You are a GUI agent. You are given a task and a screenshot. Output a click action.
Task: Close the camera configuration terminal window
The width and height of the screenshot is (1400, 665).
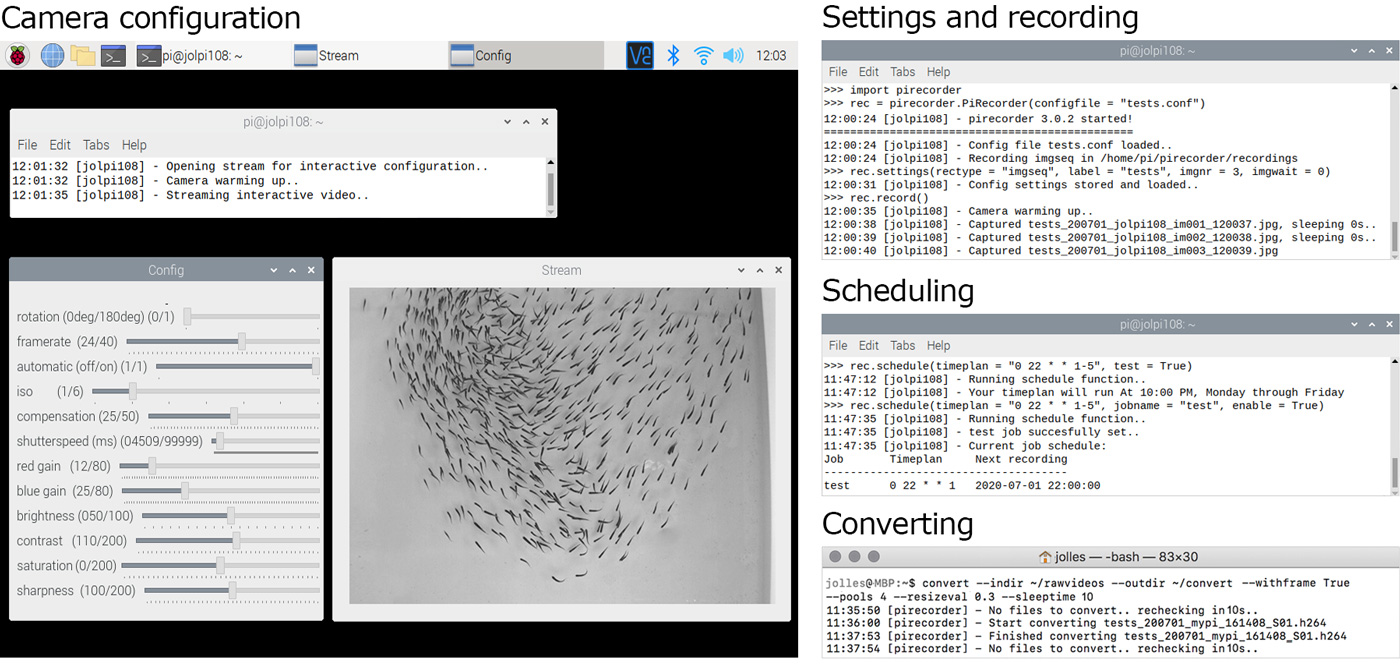[x=545, y=122]
